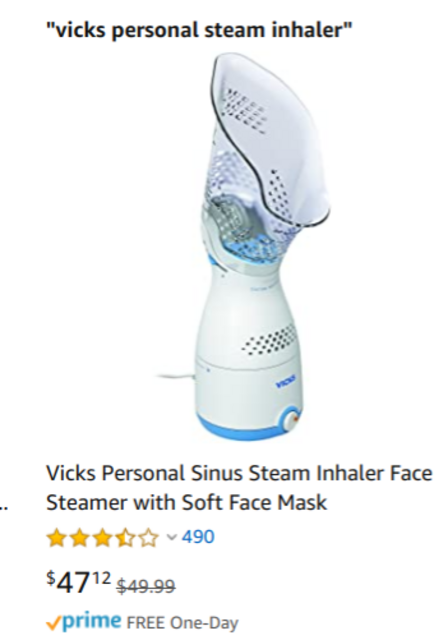Click the crossed-out $49.99 list price

pyautogui.click(x=146, y=586)
